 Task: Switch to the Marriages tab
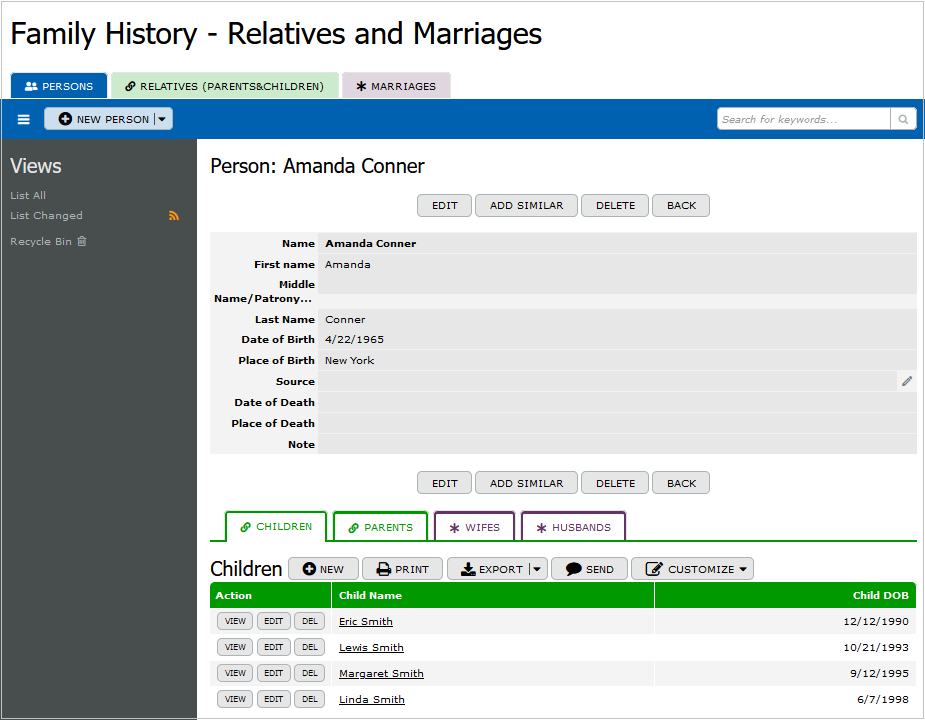click(x=396, y=86)
